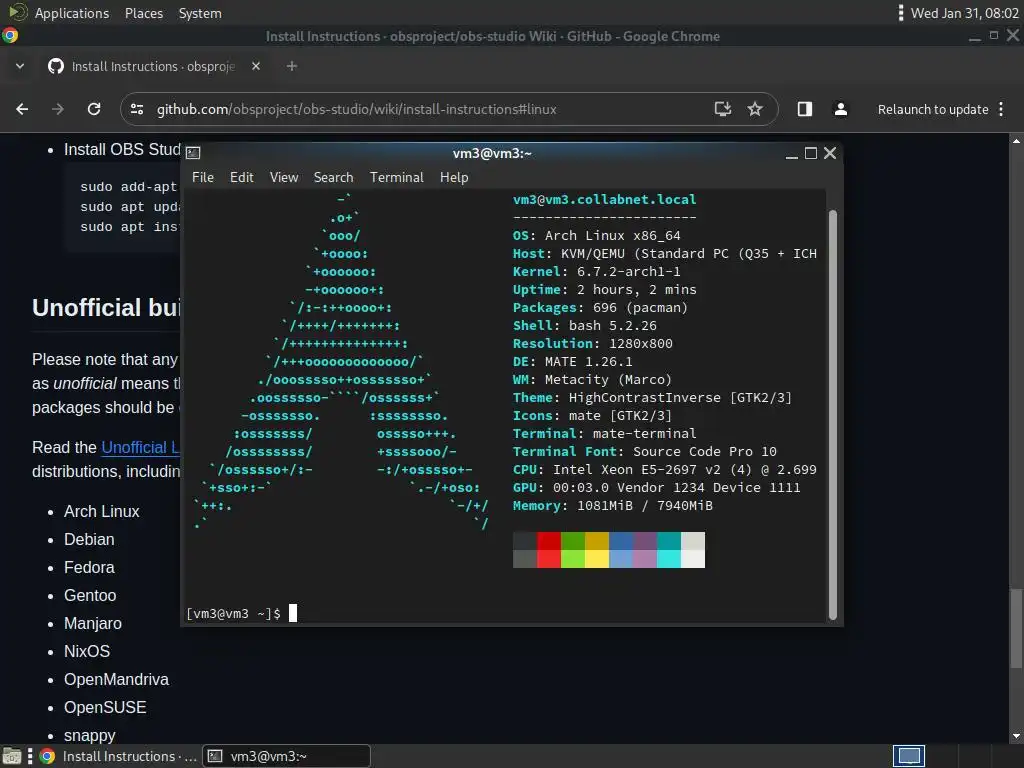Screen dimensions: 1024x768
Task: Open Chrome side panel
Action: 805,109
